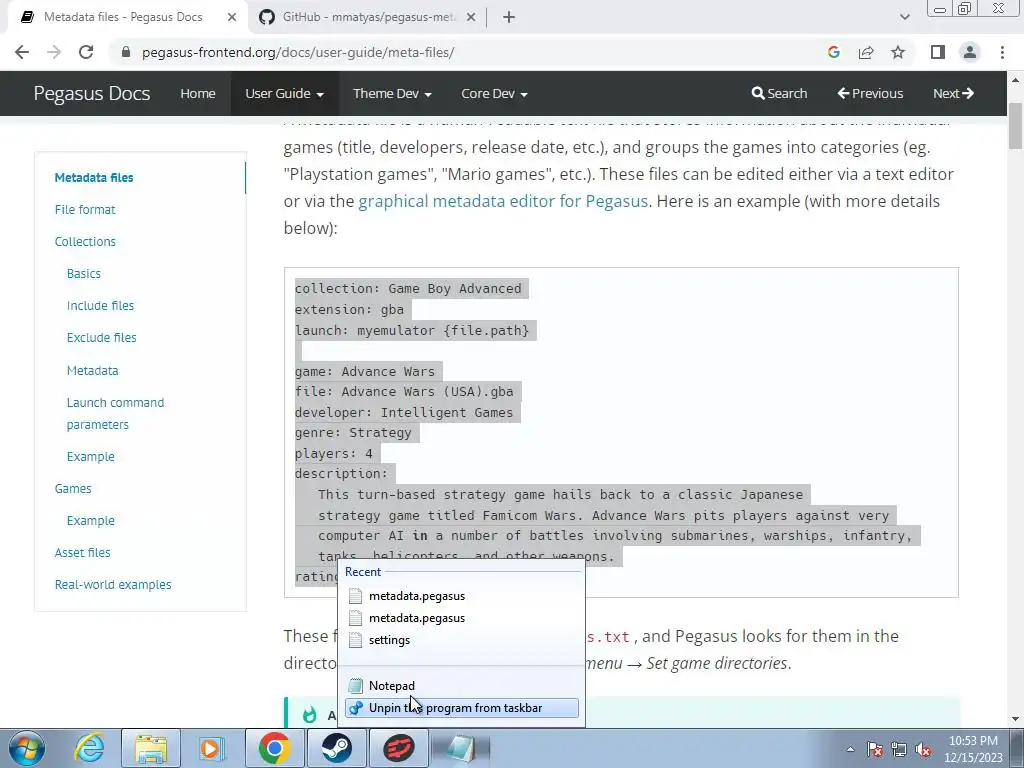Go to Previous docs page
Image resolution: width=1024 pixels, height=768 pixels.
(x=871, y=93)
